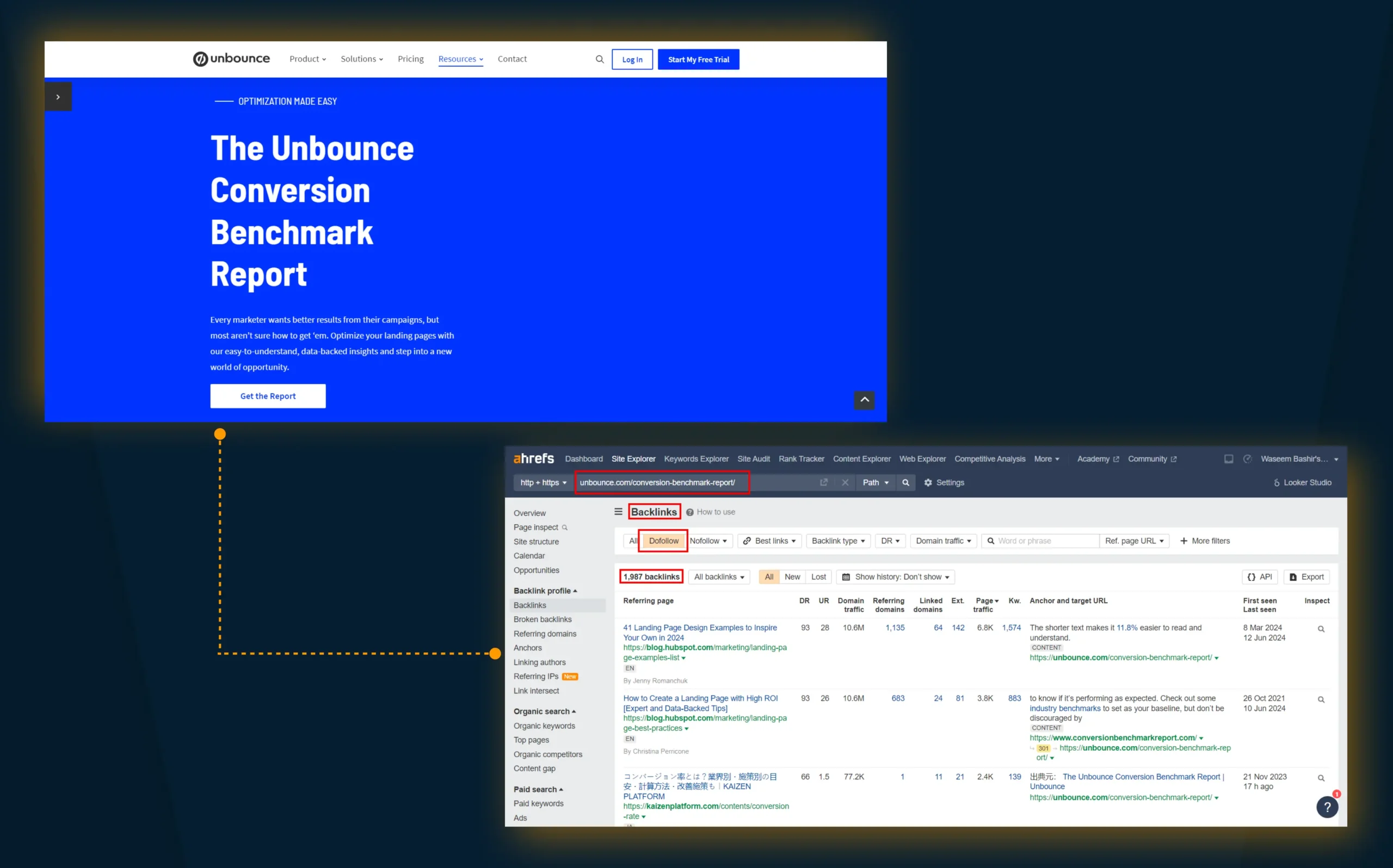Open the Path mode dropdown
Image resolution: width=1393 pixels, height=868 pixels.
(x=875, y=482)
